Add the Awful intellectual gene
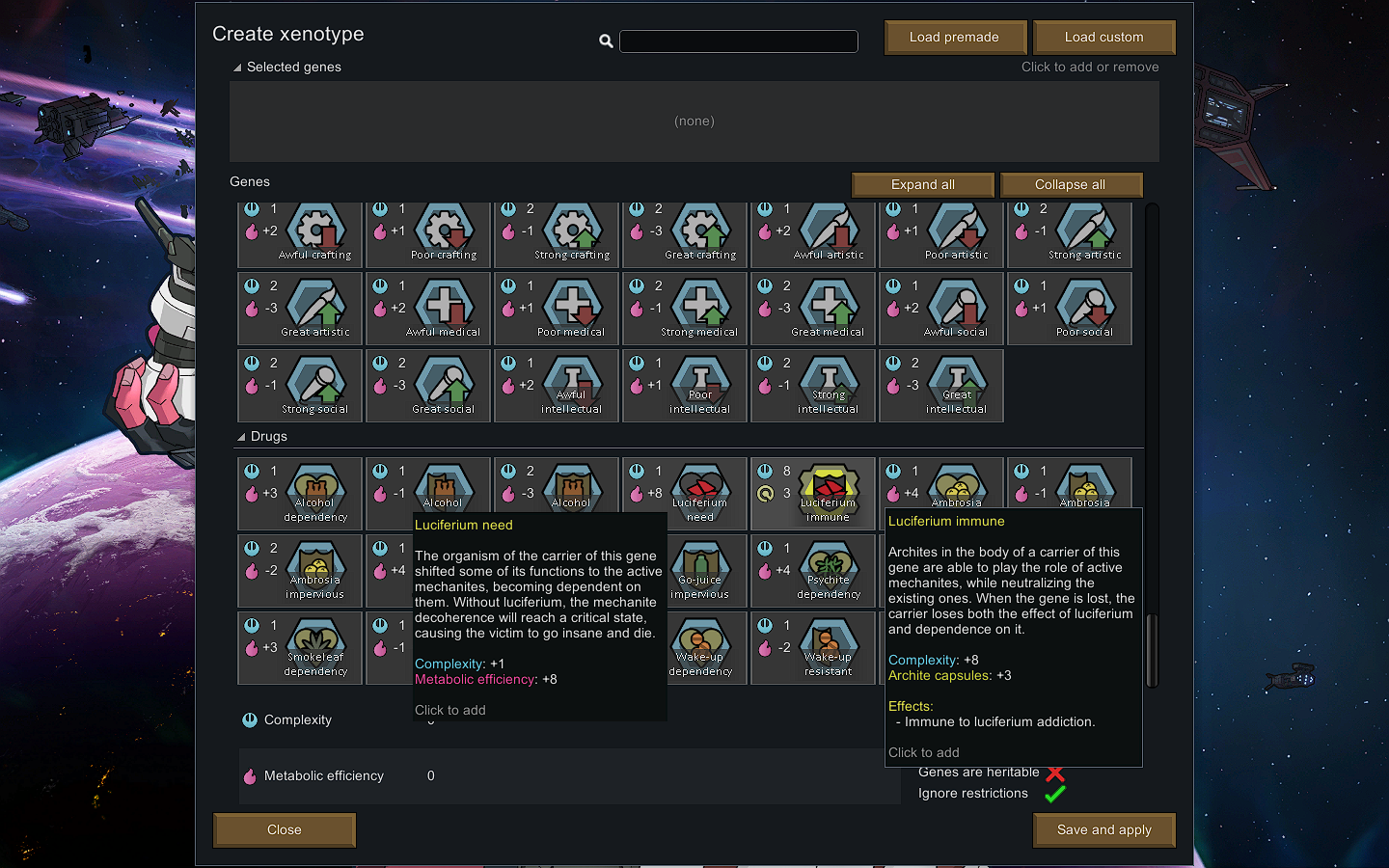The image size is (1389, 868). 557,386
